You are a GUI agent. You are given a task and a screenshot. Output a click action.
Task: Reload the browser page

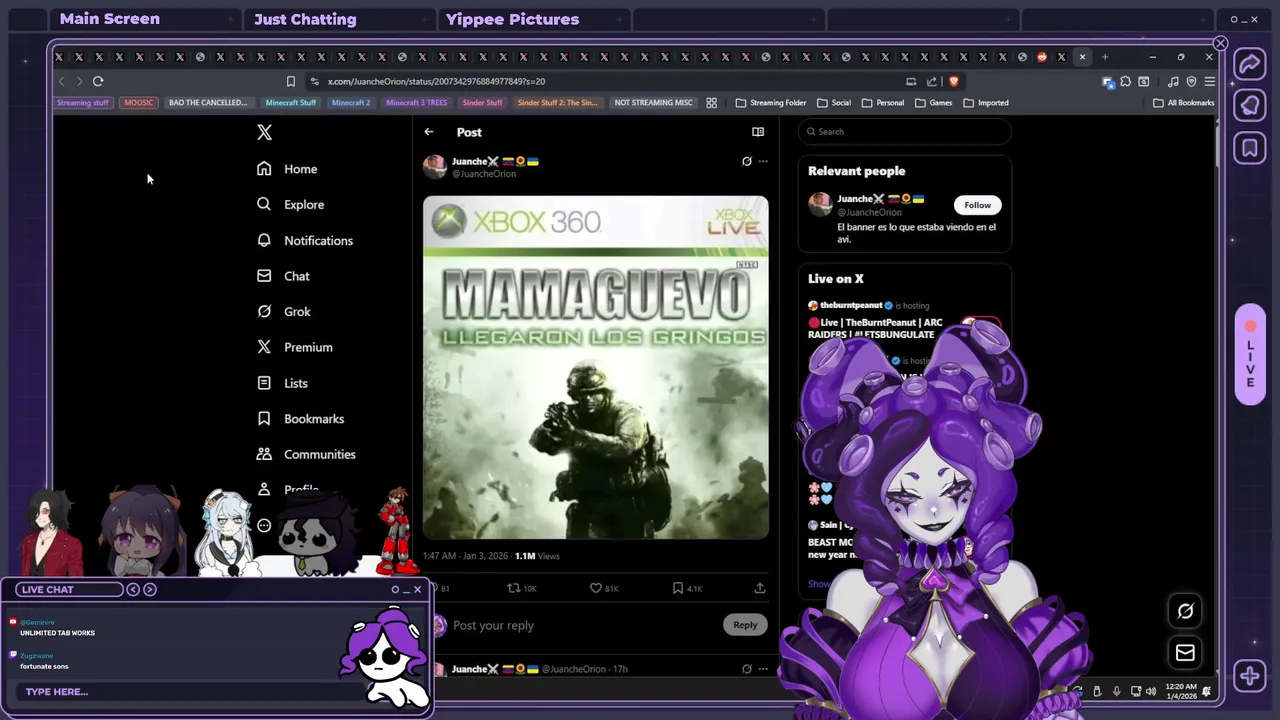(x=98, y=81)
